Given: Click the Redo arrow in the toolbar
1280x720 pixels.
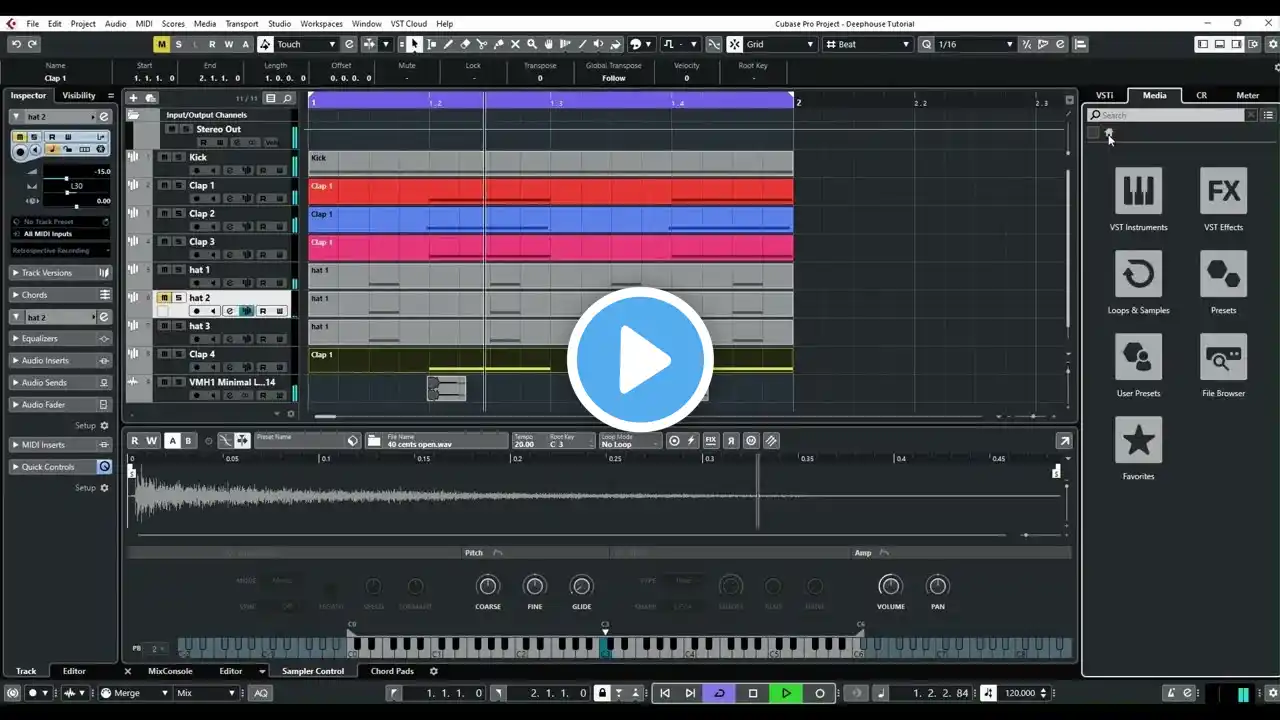Looking at the screenshot, I should coord(33,44).
